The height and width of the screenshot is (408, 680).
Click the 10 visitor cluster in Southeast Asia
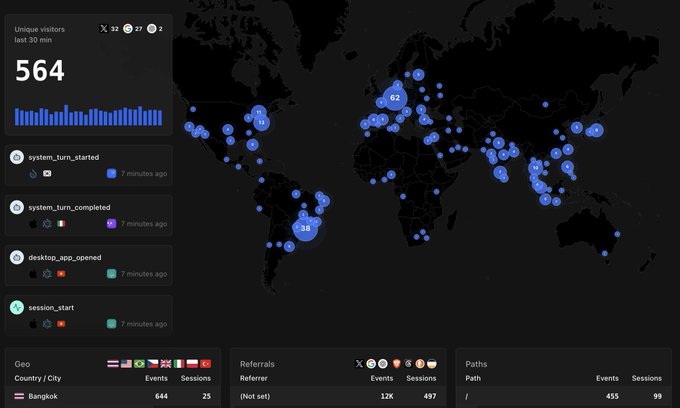click(x=536, y=168)
